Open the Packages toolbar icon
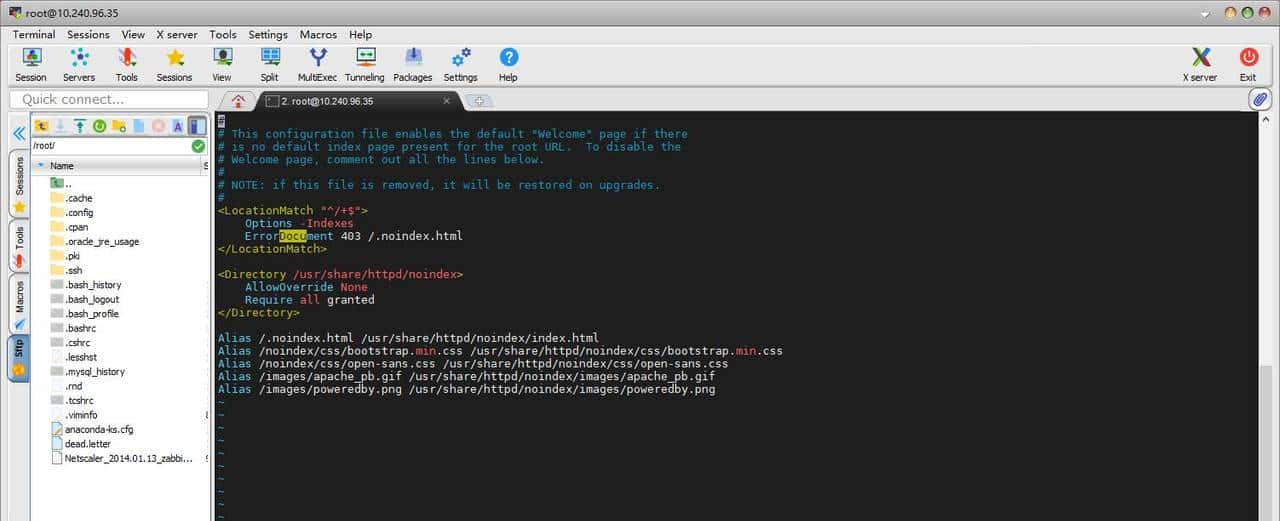Screen dimensions: 1280x521 412,64
